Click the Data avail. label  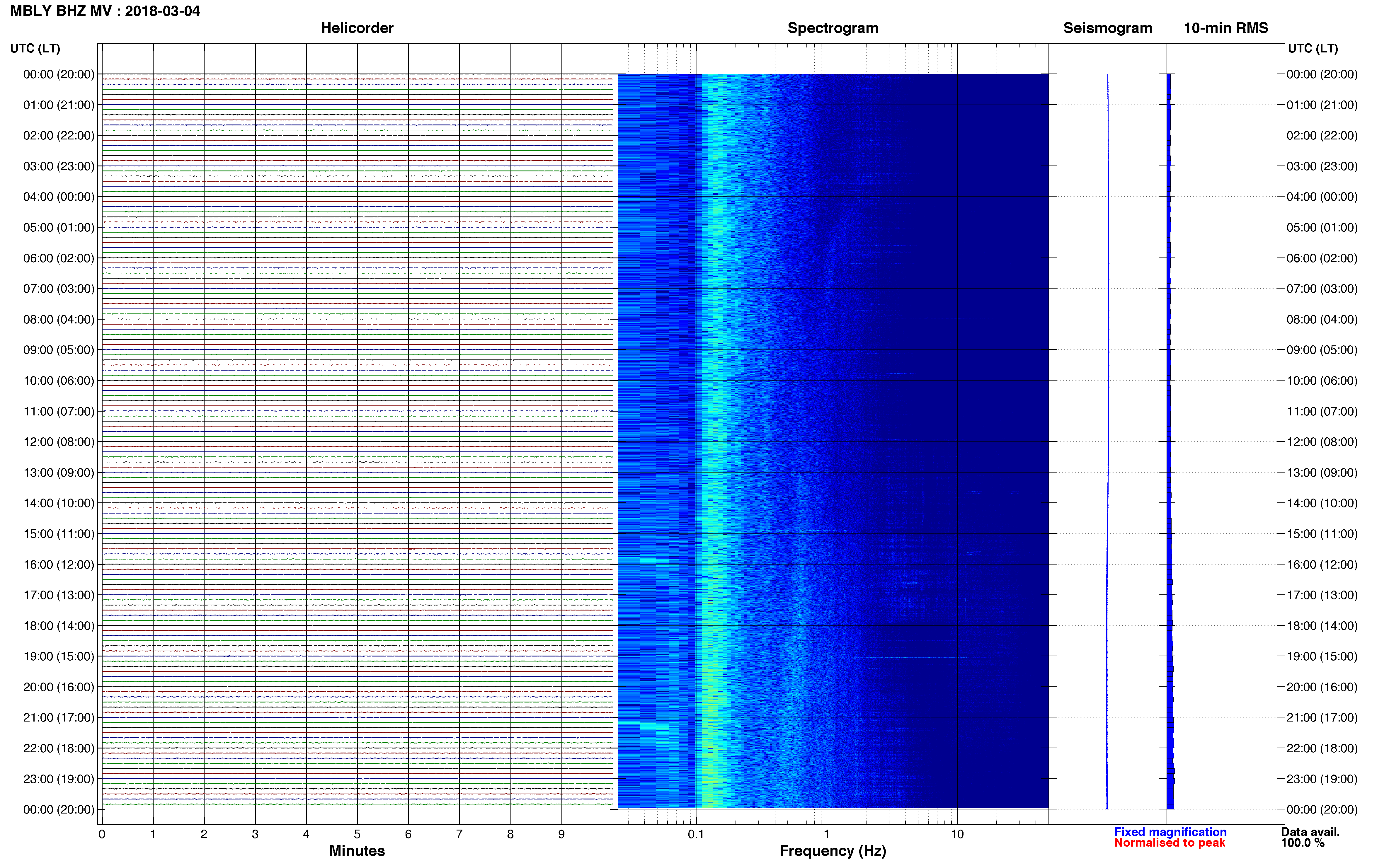click(x=1310, y=832)
